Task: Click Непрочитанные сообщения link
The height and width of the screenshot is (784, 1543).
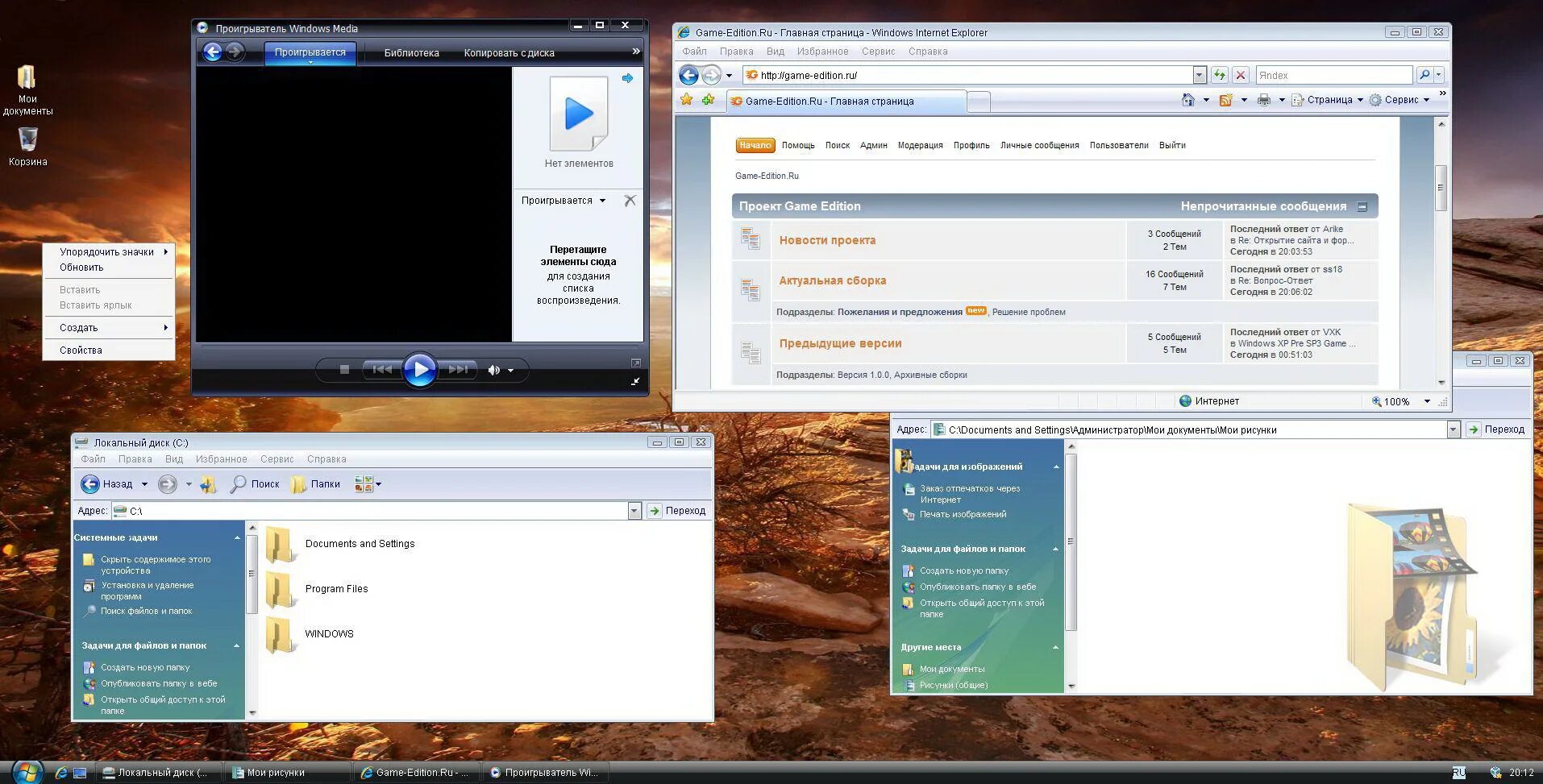Action: coord(1263,206)
